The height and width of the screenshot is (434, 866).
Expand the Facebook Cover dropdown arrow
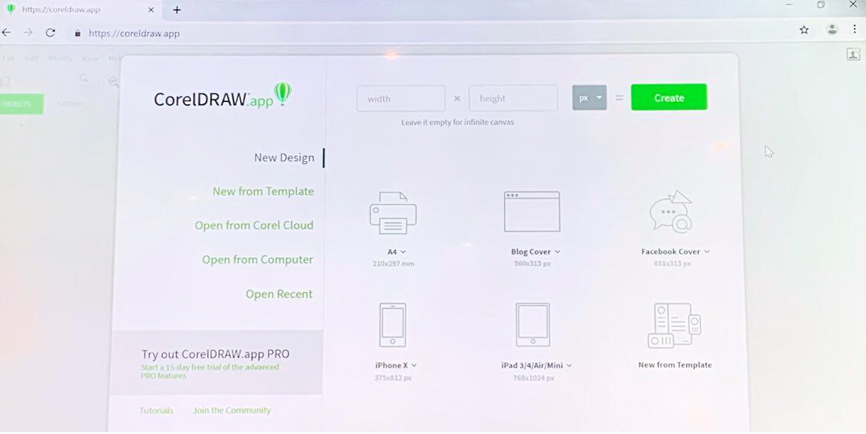[707, 252]
